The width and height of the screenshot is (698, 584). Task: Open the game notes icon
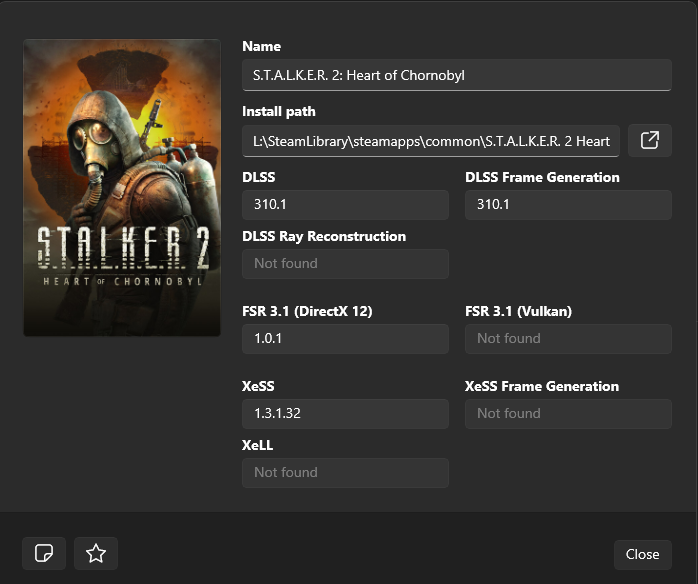point(44,553)
